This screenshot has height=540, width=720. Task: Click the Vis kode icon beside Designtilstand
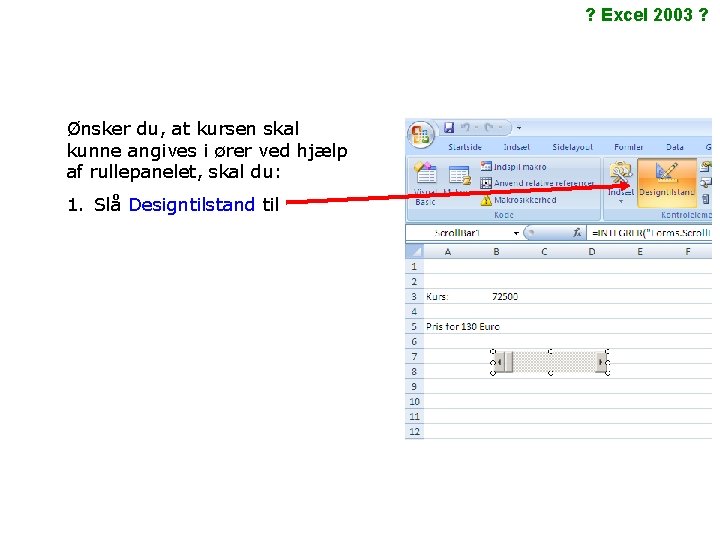click(x=705, y=183)
